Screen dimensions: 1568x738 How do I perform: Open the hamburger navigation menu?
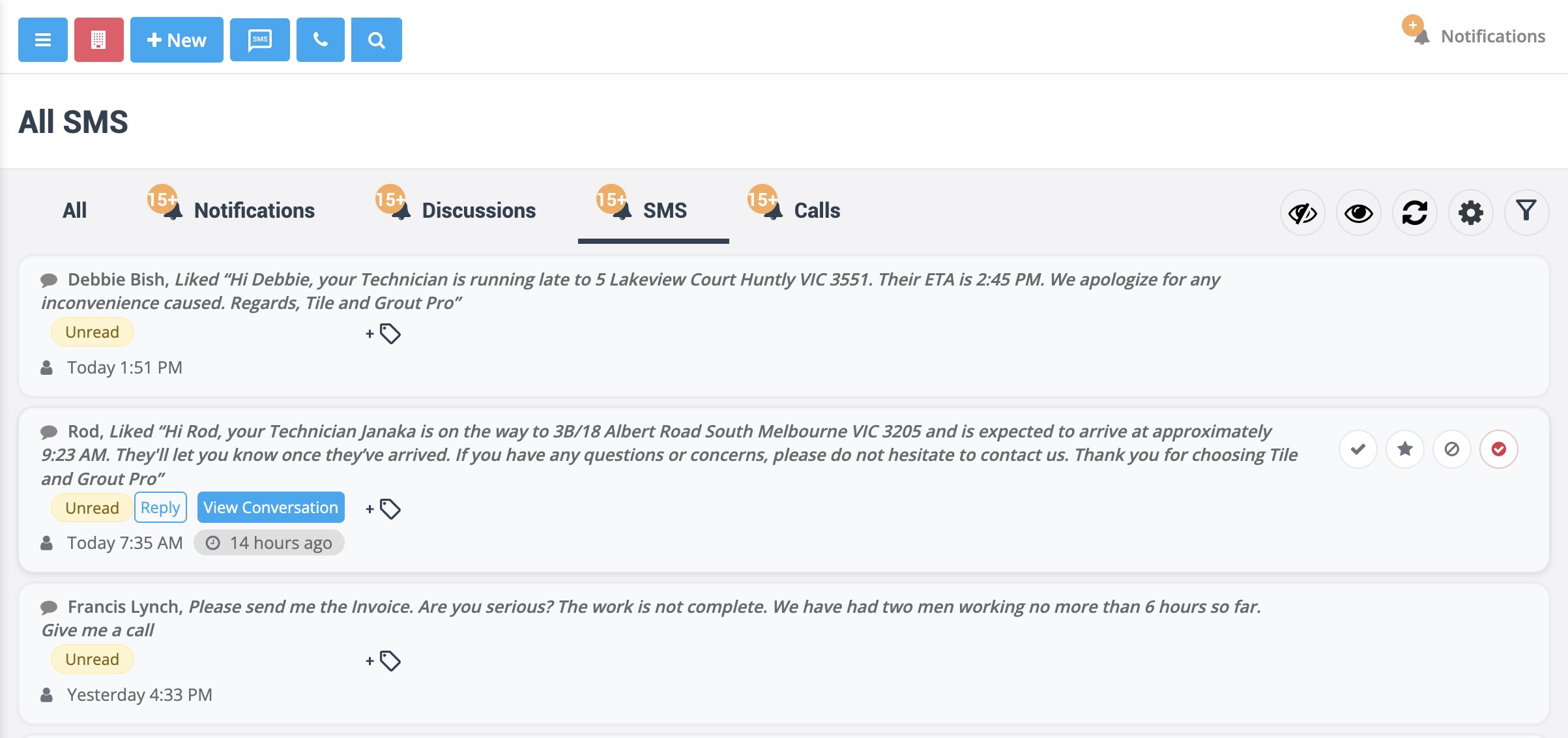click(42, 40)
